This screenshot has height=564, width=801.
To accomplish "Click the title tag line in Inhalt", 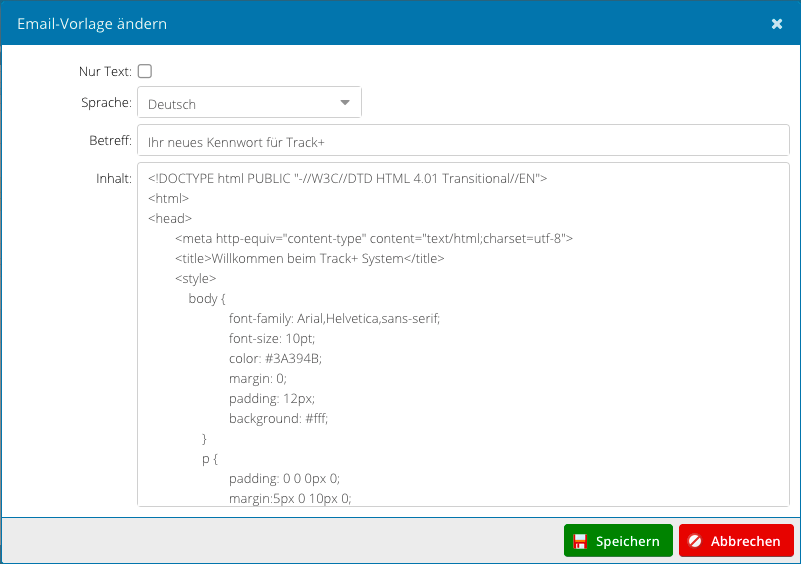I will 309,258.
